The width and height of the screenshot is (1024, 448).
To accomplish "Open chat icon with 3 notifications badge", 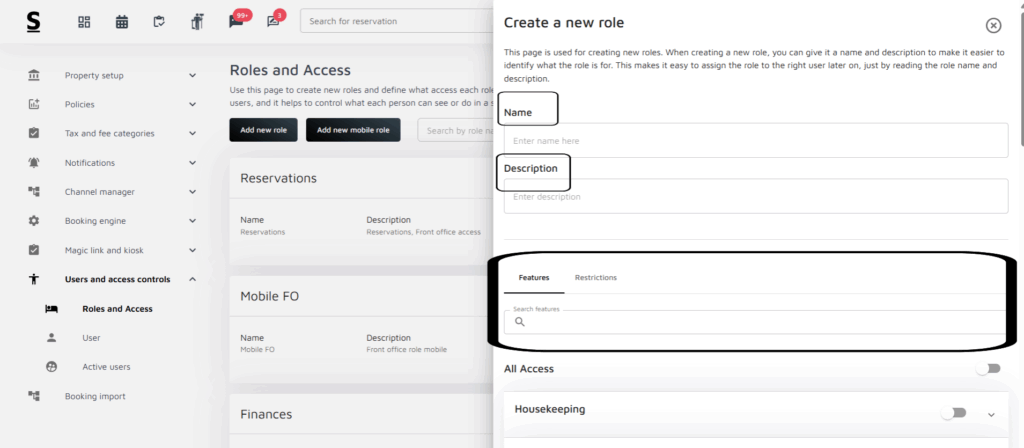I will tap(273, 22).
